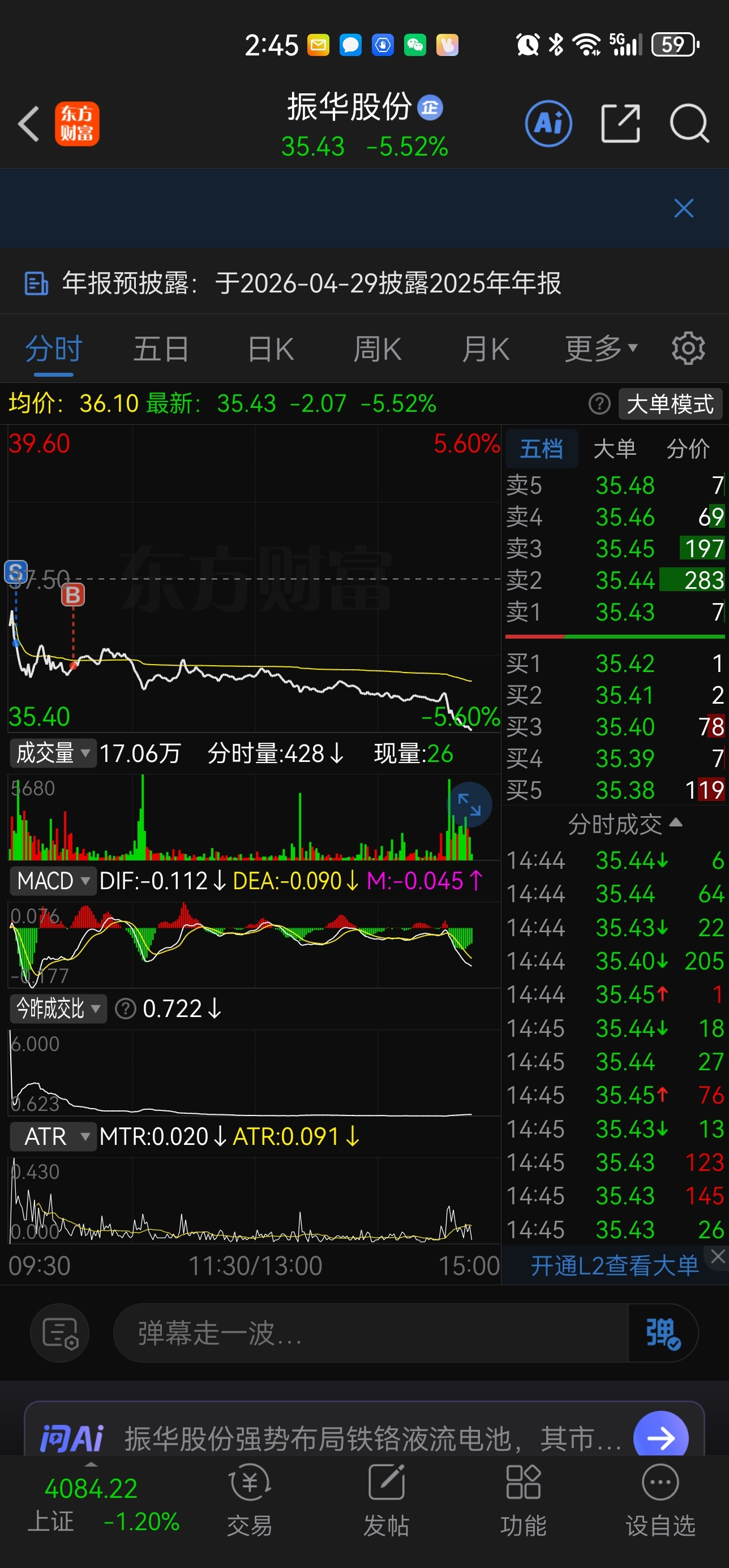Tap the B marker on the chart
Image resolution: width=729 pixels, height=1568 pixels.
click(73, 594)
